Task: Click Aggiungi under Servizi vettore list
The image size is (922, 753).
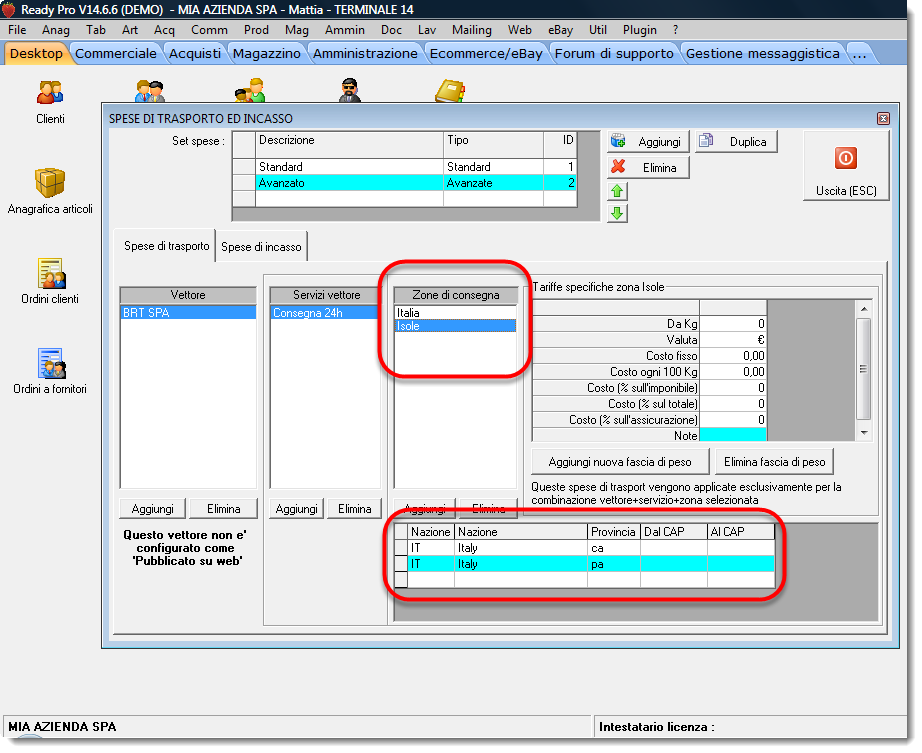Action: click(x=296, y=508)
